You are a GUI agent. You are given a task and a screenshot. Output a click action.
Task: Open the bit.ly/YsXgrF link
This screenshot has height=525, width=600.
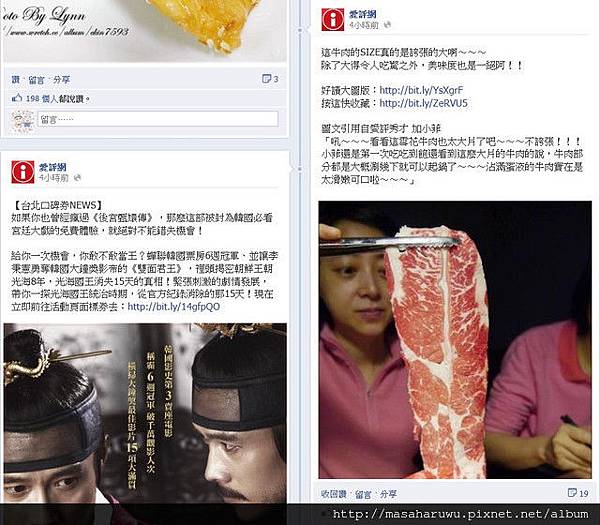421,90
